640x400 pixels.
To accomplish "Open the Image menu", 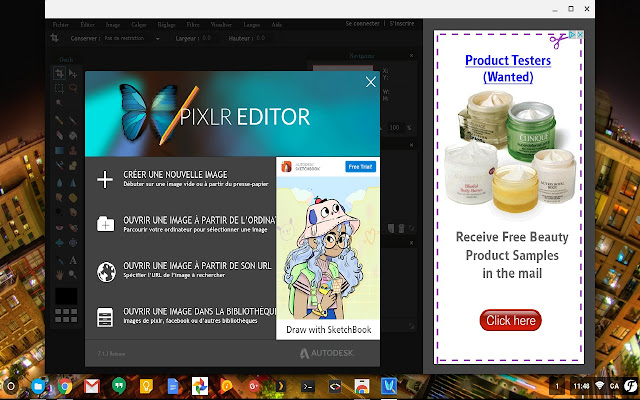I will tap(113, 24).
